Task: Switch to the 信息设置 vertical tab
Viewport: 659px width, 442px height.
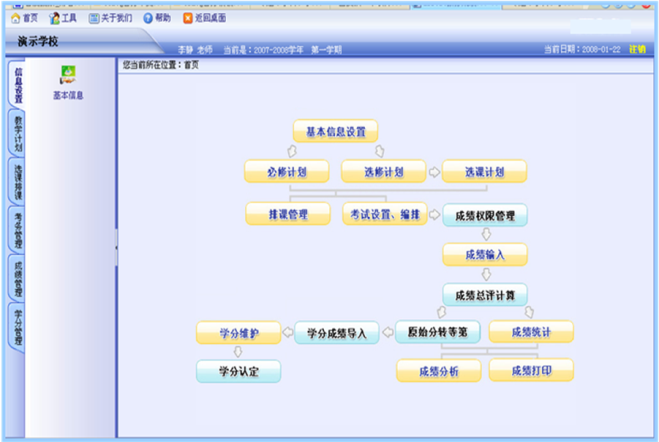Action: tap(18, 85)
